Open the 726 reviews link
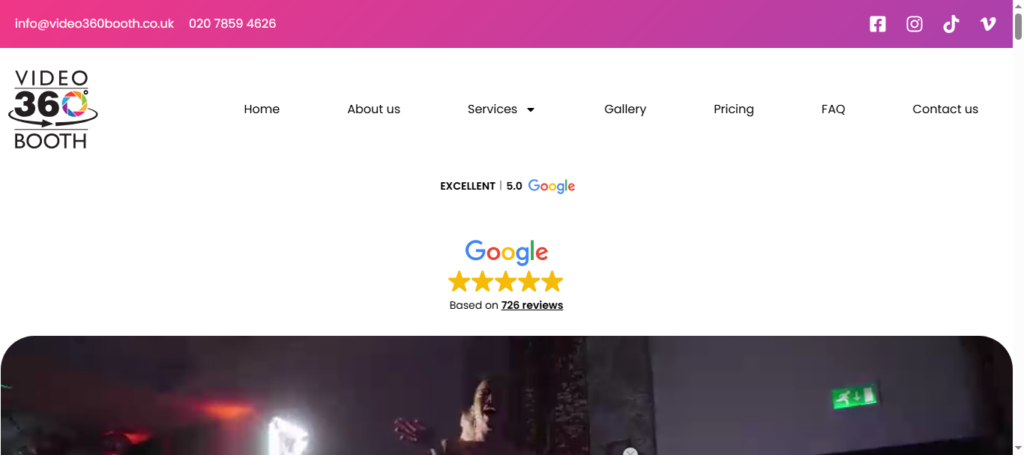 (x=532, y=305)
